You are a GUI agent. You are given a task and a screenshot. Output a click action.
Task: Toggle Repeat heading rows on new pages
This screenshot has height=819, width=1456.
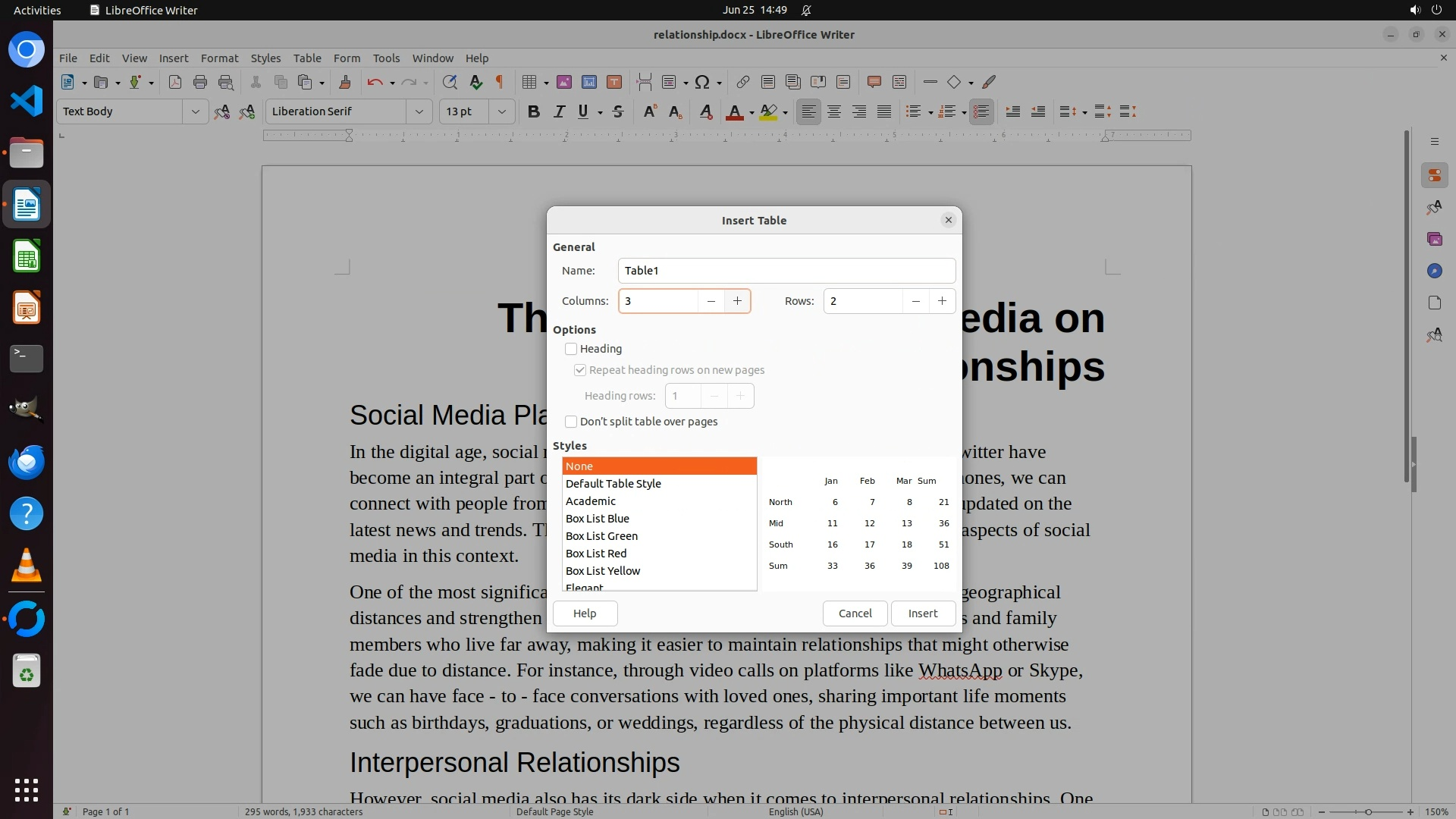point(580,370)
